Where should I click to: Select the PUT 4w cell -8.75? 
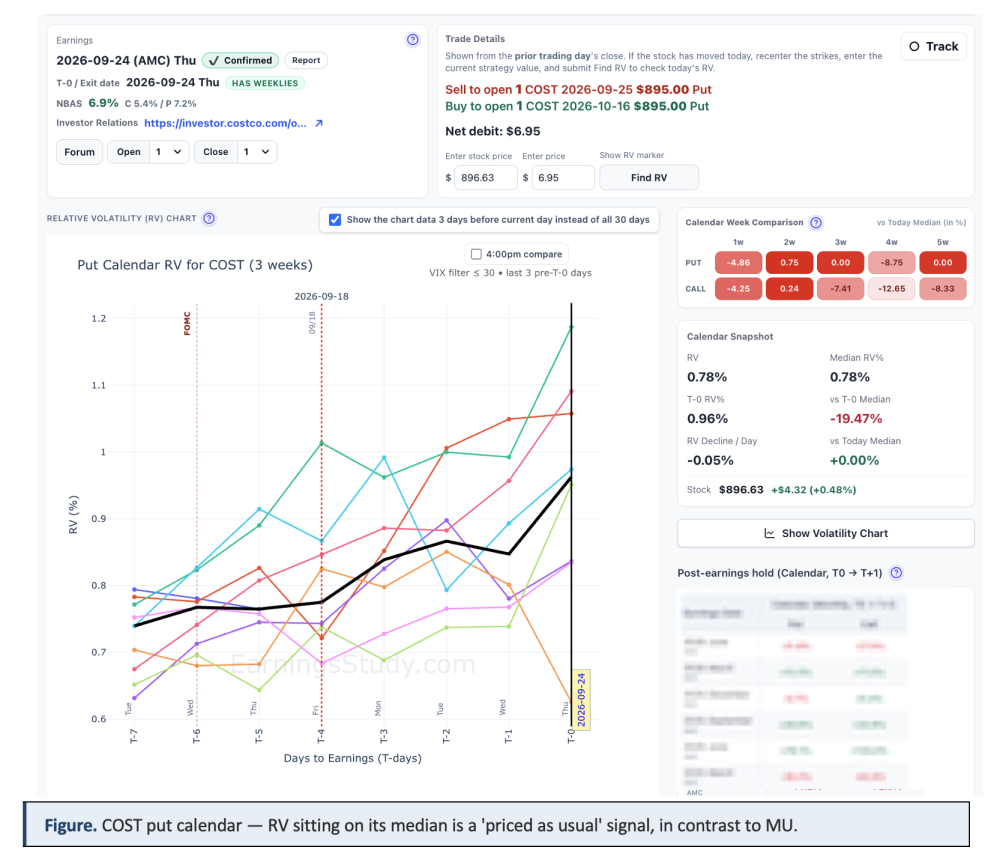(x=892, y=263)
